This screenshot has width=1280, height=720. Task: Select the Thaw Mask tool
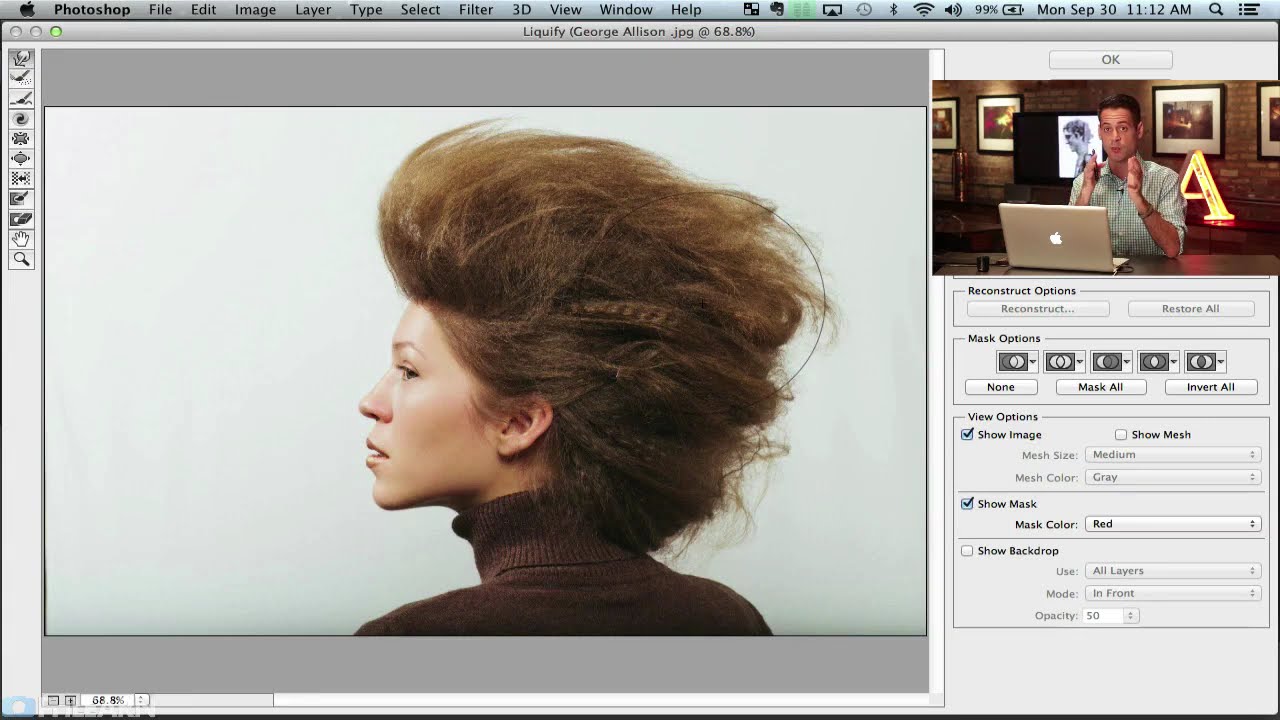point(21,219)
